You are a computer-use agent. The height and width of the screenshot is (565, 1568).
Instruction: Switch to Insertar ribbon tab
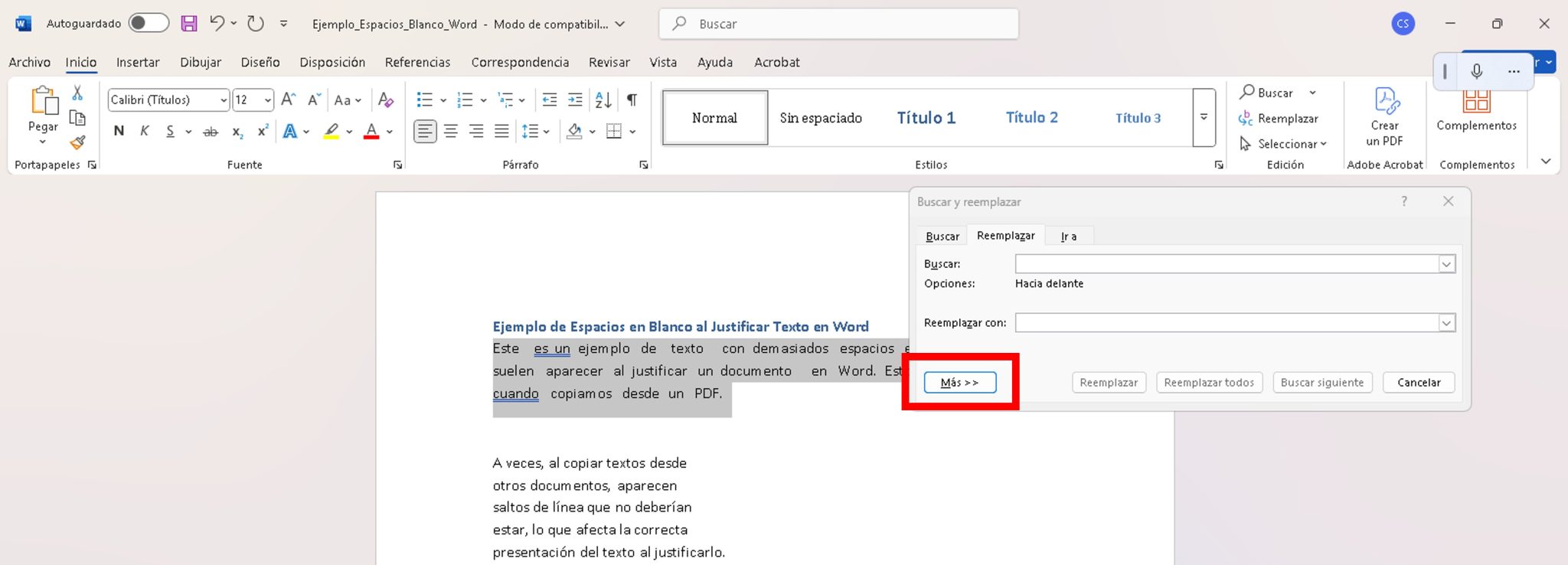tap(138, 62)
